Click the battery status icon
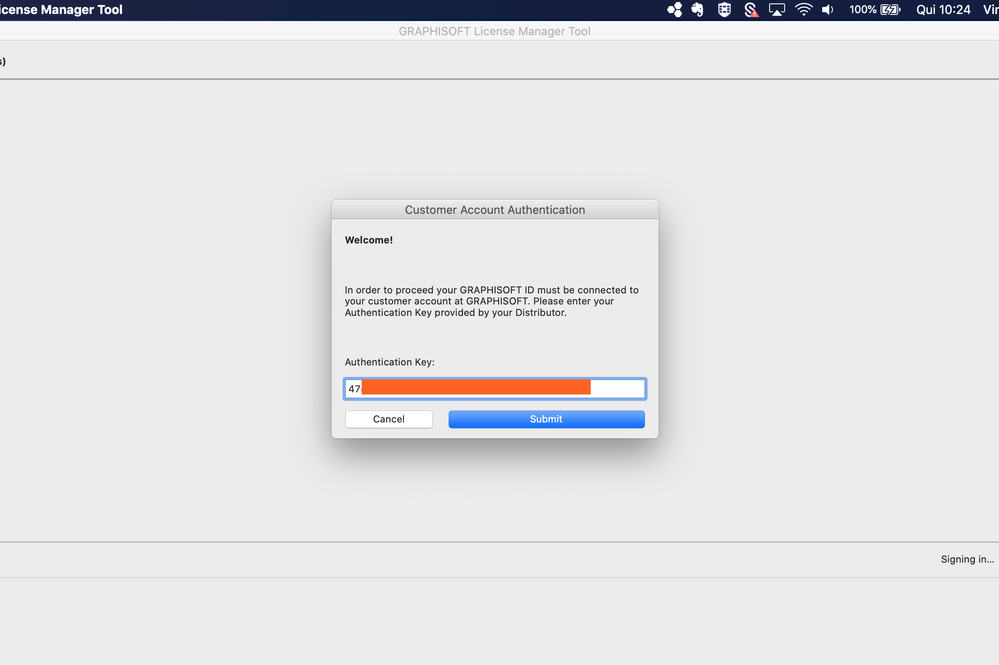999x665 pixels. click(x=891, y=10)
